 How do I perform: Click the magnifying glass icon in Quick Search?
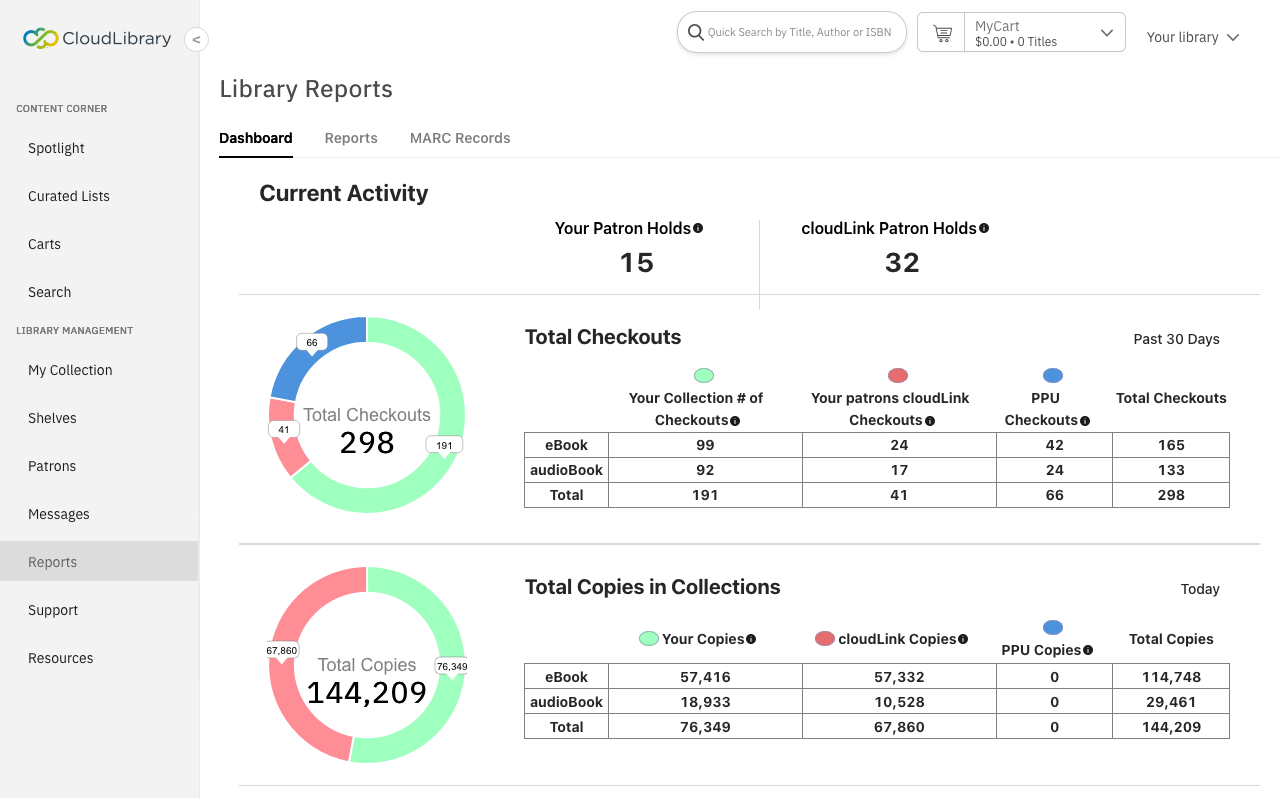(695, 32)
